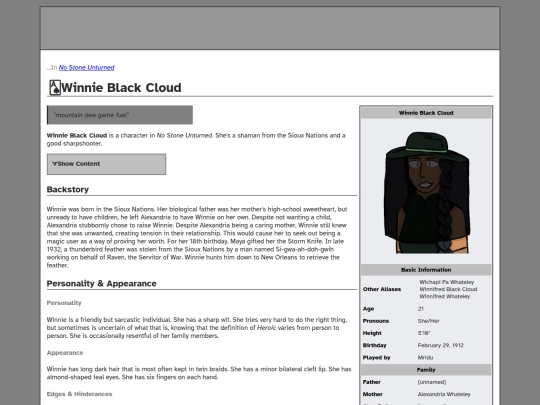Click the Personality subheading
This screenshot has width=540, height=405.
tap(64, 303)
